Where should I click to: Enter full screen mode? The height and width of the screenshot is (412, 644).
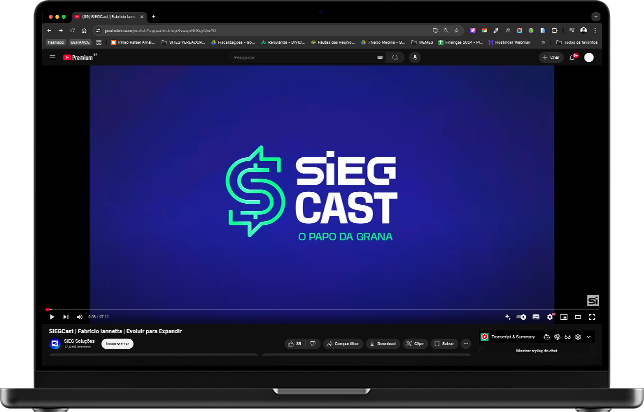click(592, 317)
